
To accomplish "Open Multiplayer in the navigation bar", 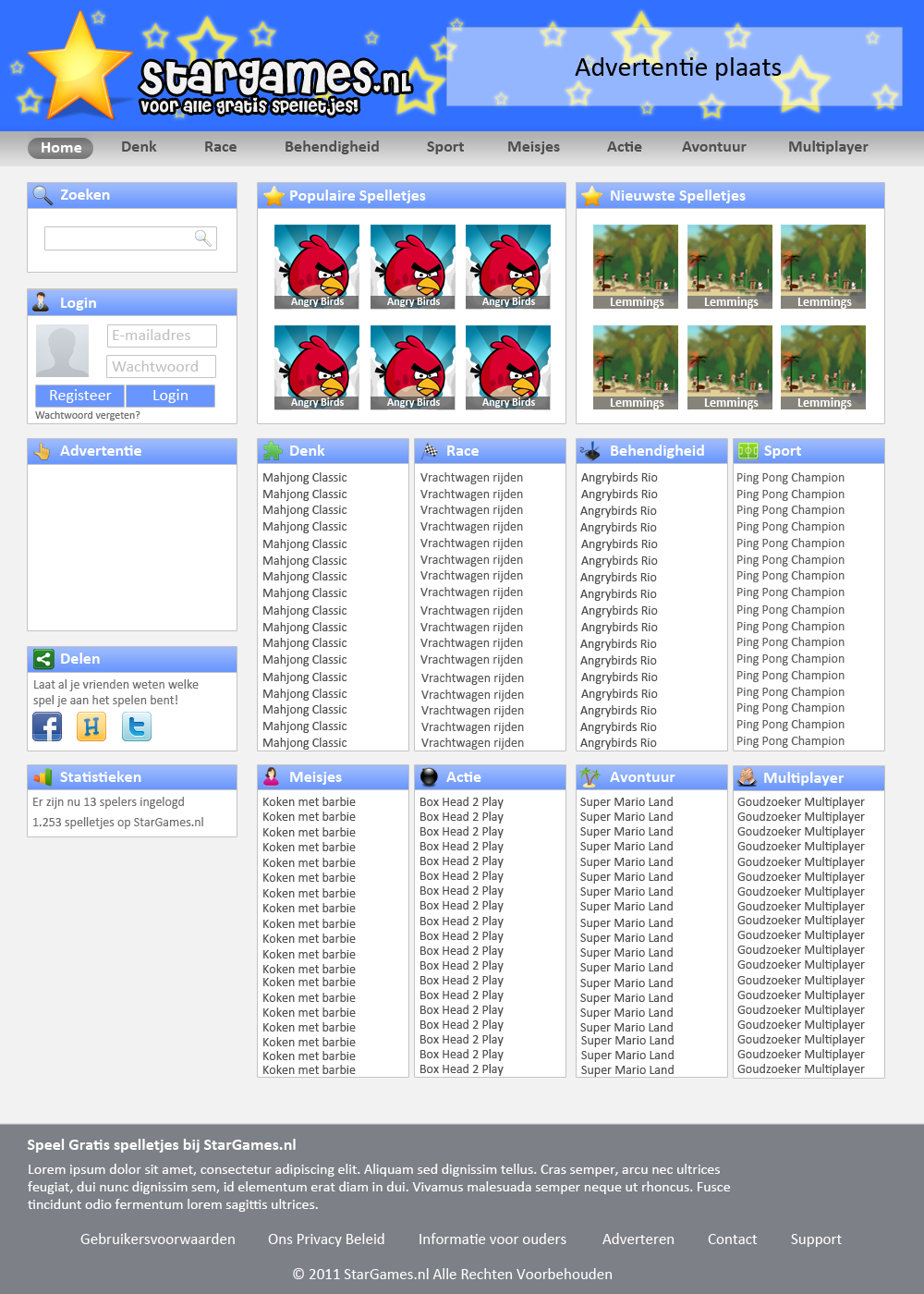I will click(x=828, y=147).
